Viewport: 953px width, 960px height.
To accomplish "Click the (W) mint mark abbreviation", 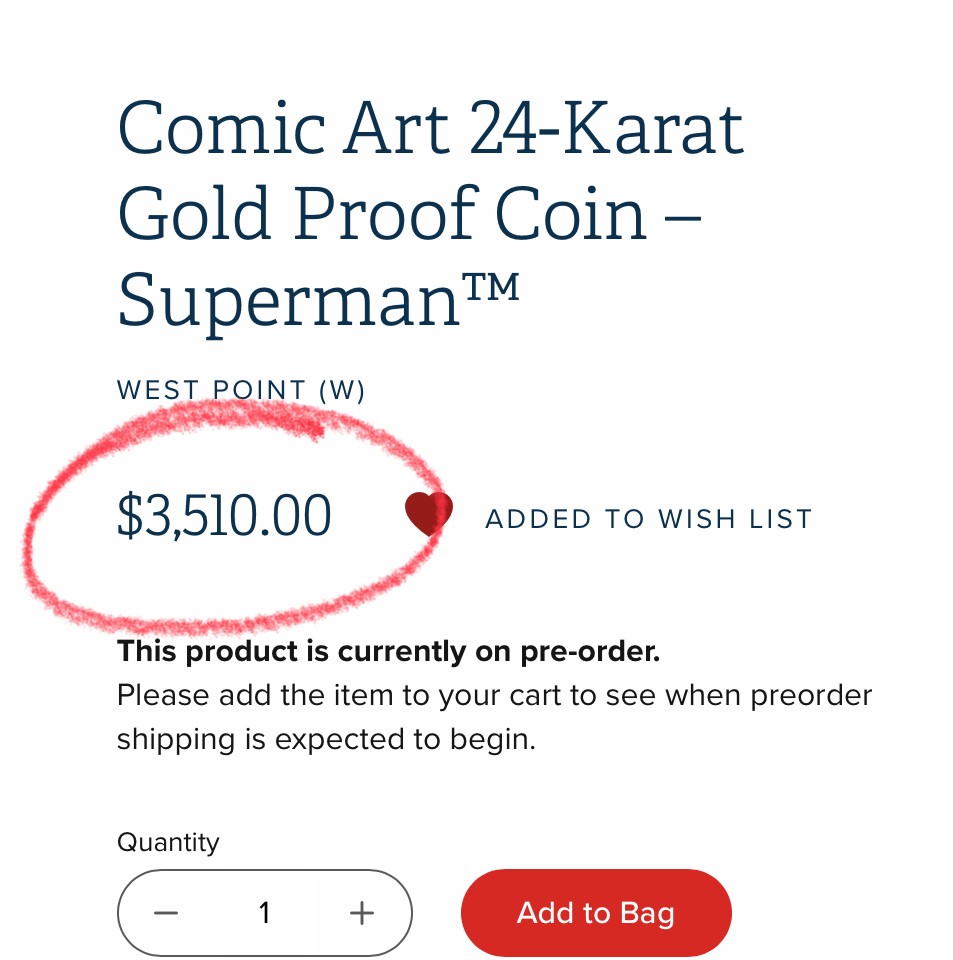I will [341, 390].
